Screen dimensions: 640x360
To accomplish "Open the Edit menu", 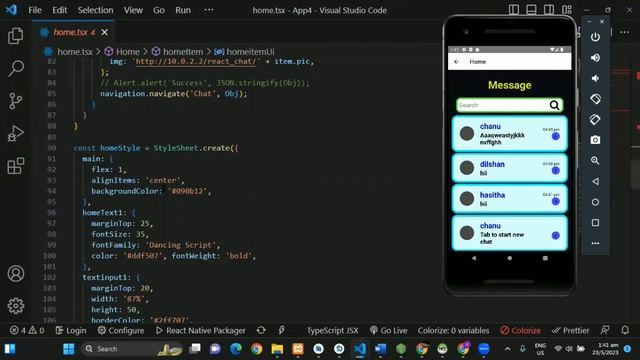I will (x=60, y=10).
